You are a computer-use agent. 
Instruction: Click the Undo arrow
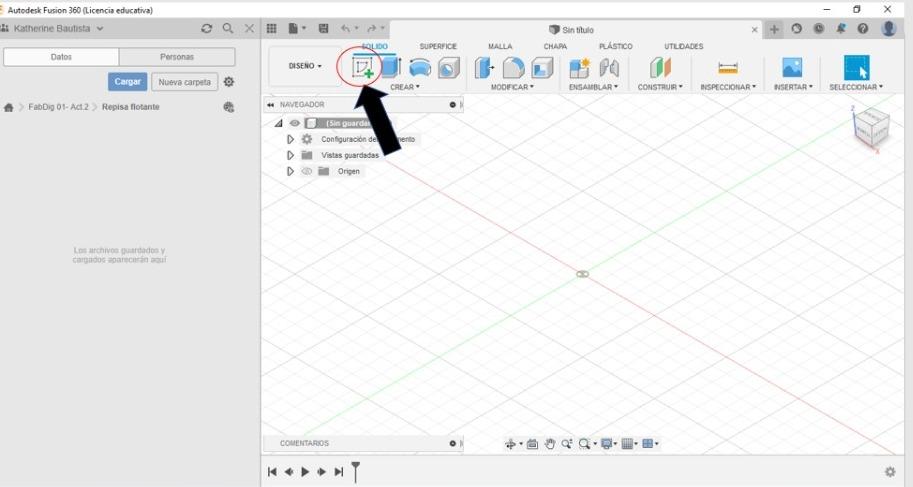coord(346,29)
